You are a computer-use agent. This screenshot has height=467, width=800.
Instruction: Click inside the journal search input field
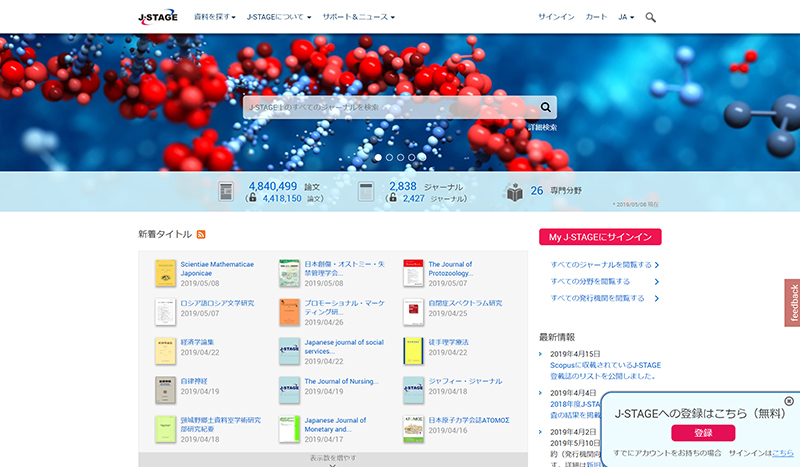390,107
